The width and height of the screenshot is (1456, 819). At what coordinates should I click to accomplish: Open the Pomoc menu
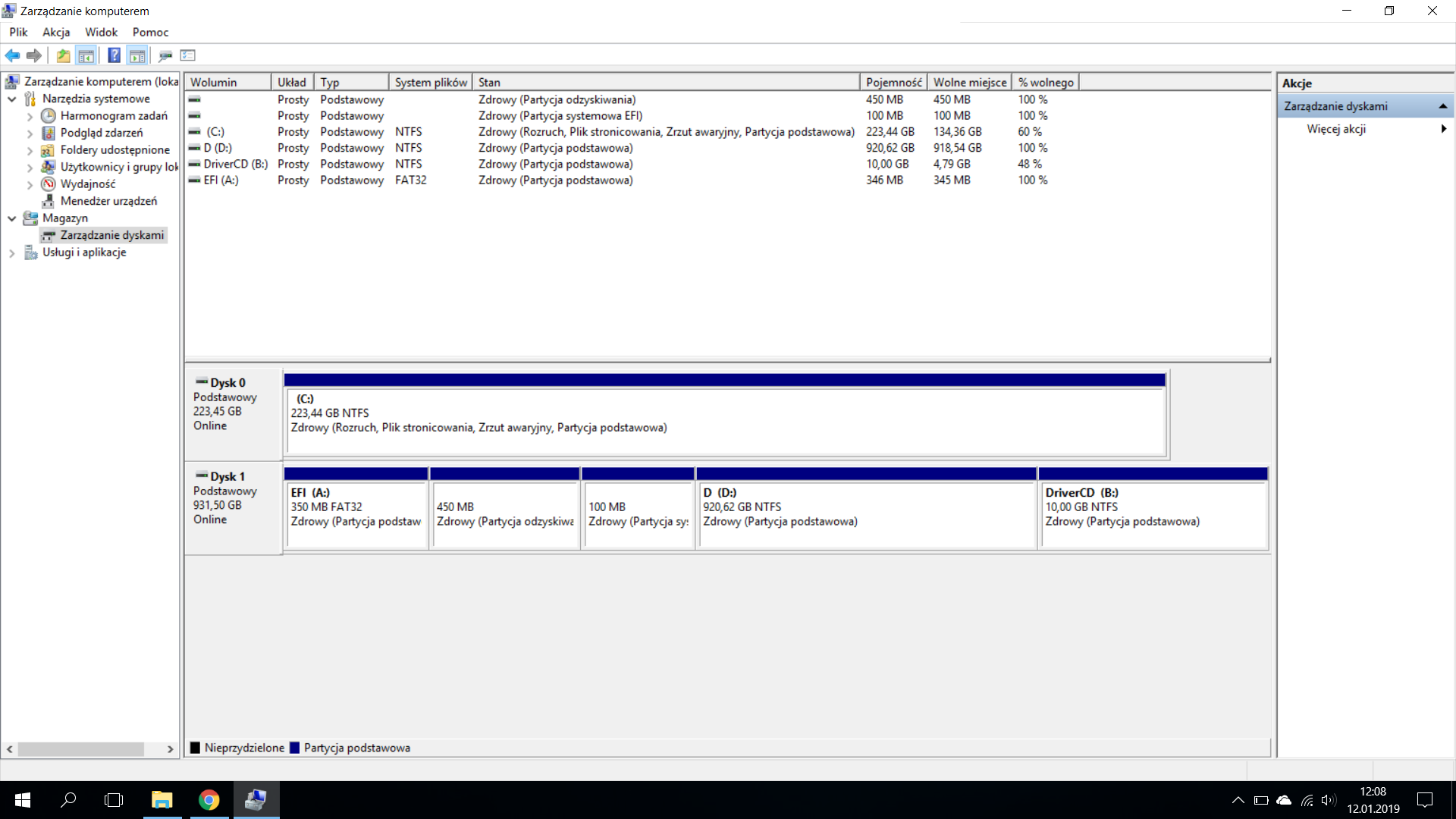[x=150, y=32]
